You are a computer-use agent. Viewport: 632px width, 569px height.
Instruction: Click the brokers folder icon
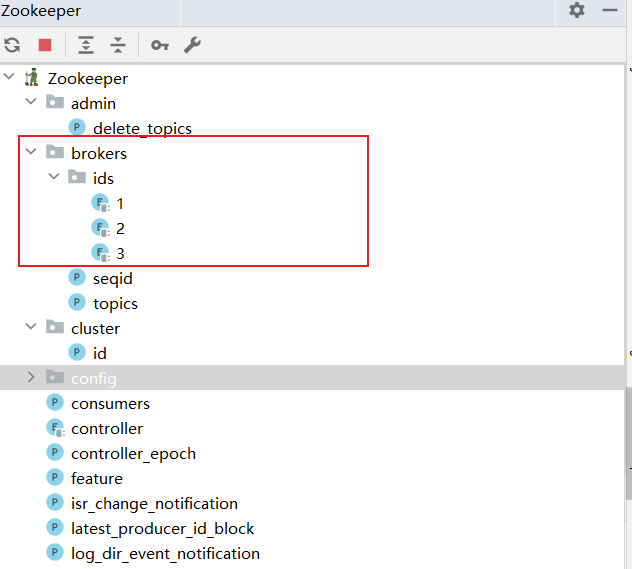55,152
